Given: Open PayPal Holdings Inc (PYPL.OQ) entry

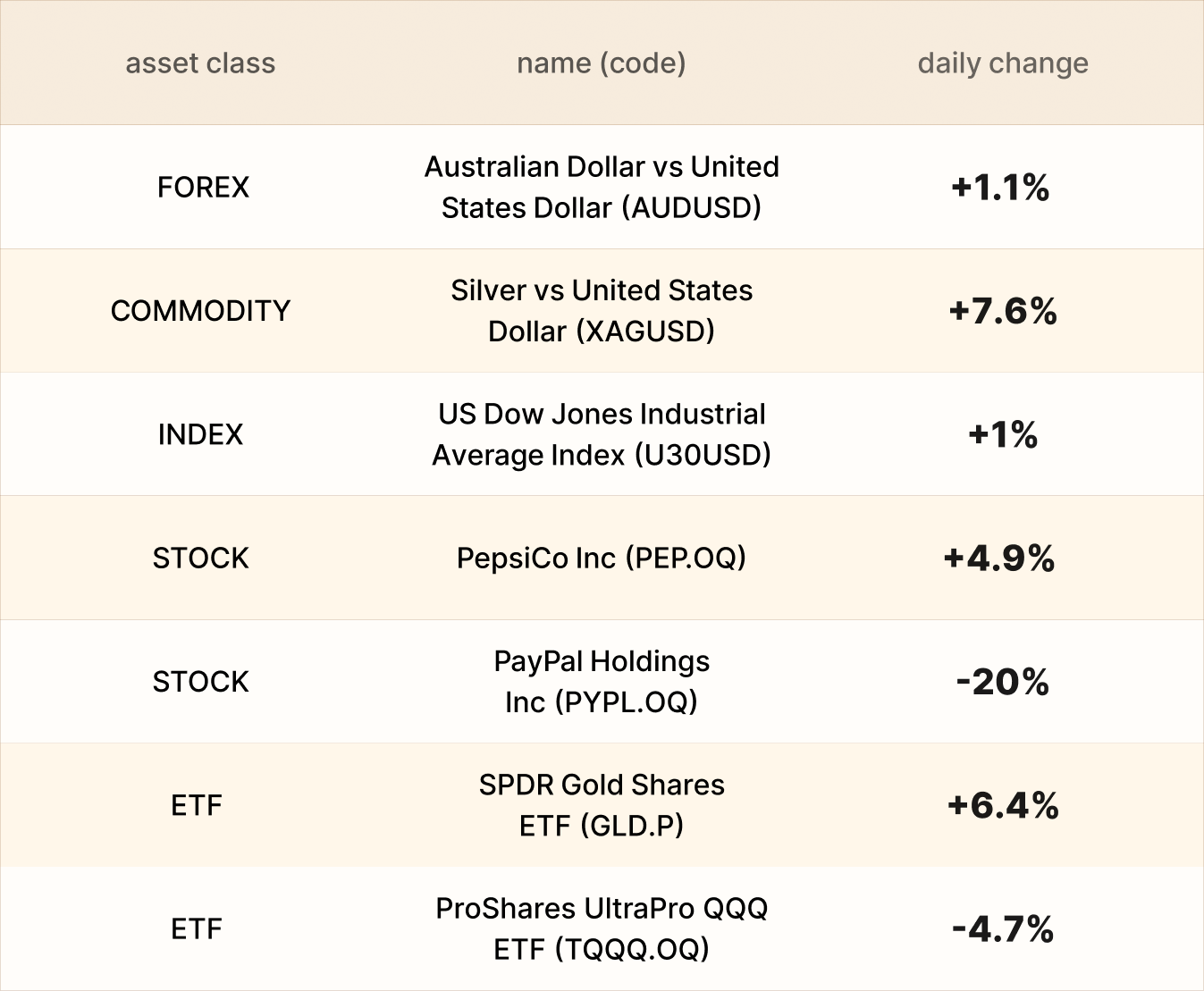Looking at the screenshot, I should tap(602, 682).
